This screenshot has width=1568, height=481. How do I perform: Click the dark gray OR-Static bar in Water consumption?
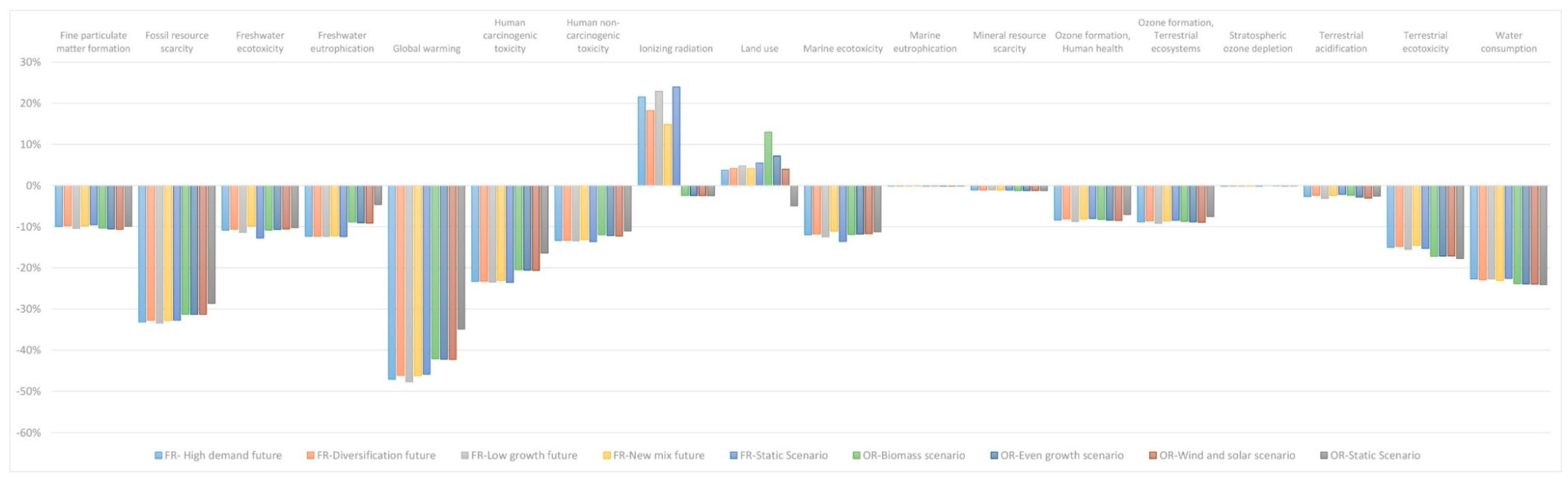click(x=1543, y=235)
